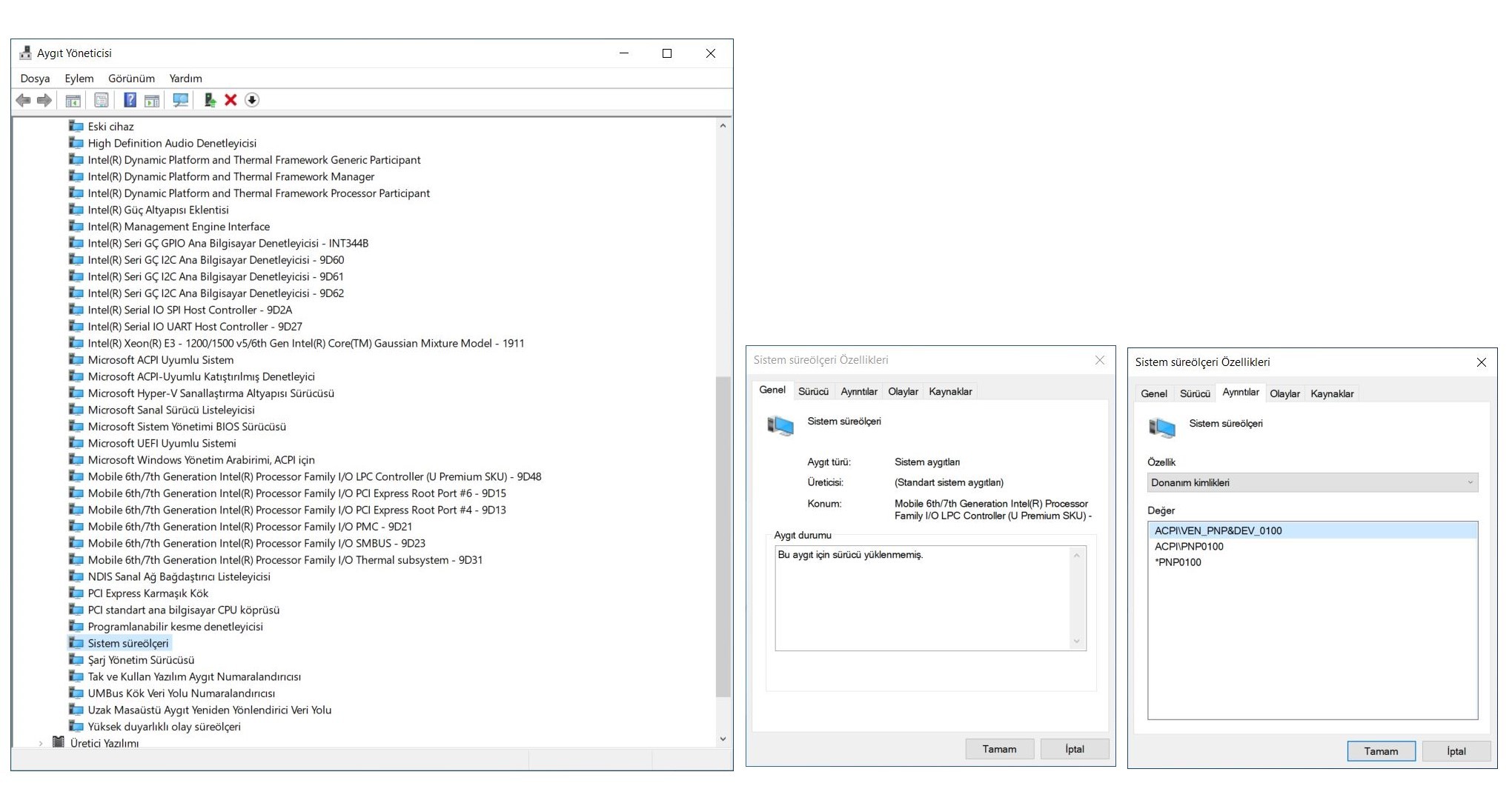
Task: Click the Update driver green arrow icon
Action: pyautogui.click(x=210, y=100)
